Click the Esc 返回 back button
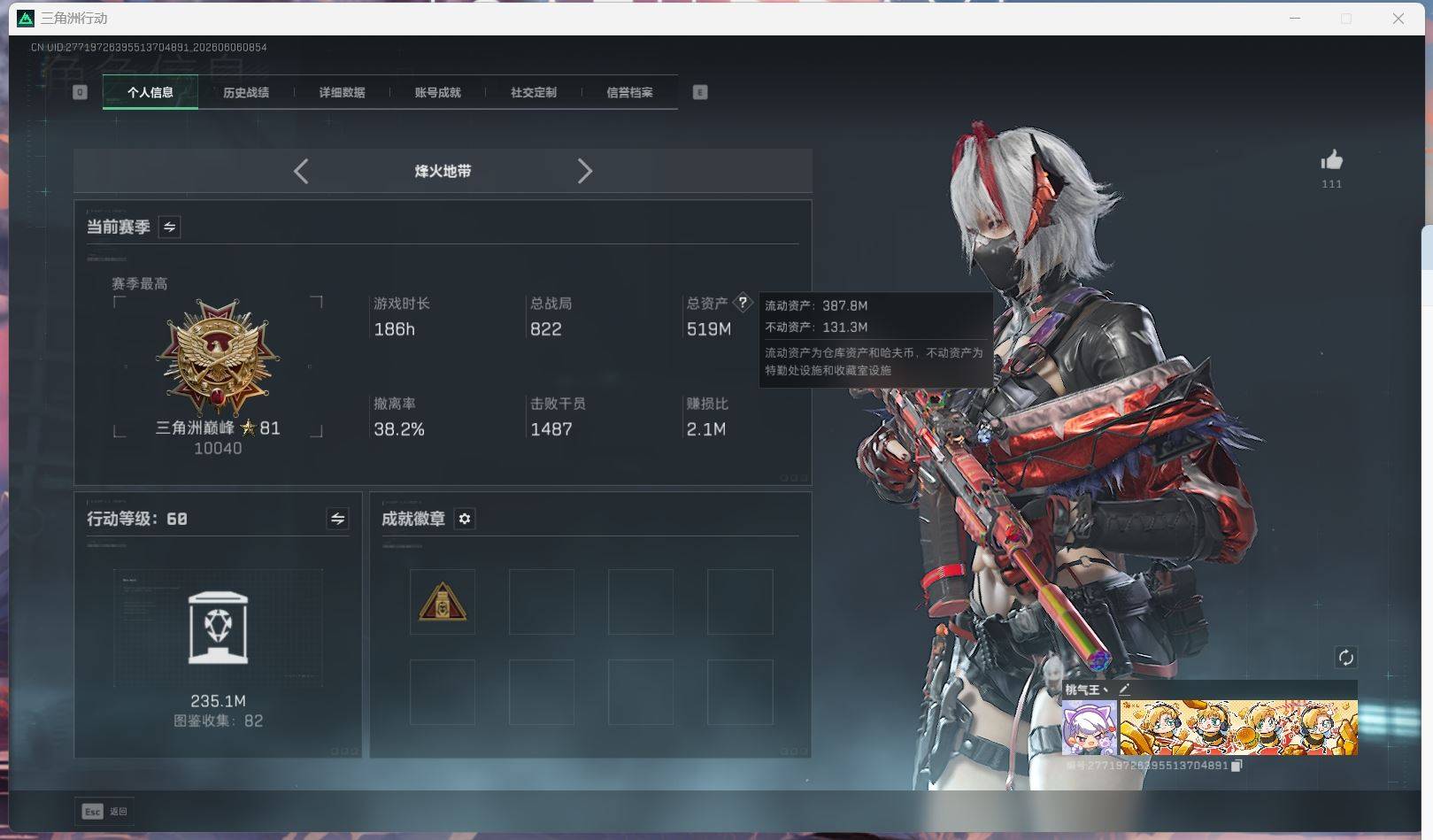 point(104,811)
